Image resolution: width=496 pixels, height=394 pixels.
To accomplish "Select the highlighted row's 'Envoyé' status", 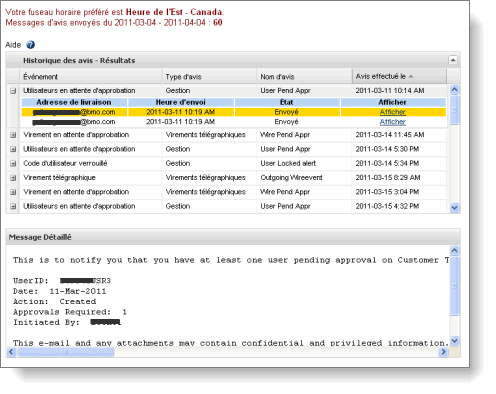I will click(287, 112).
